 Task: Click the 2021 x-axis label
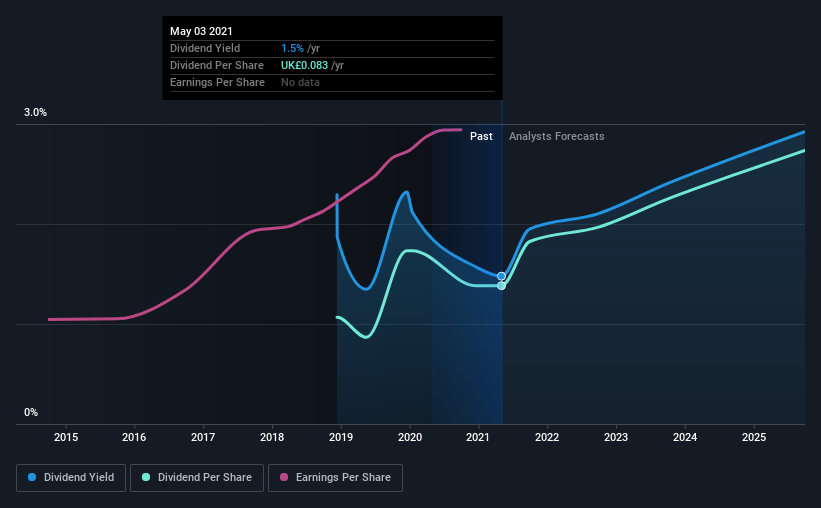coord(478,437)
